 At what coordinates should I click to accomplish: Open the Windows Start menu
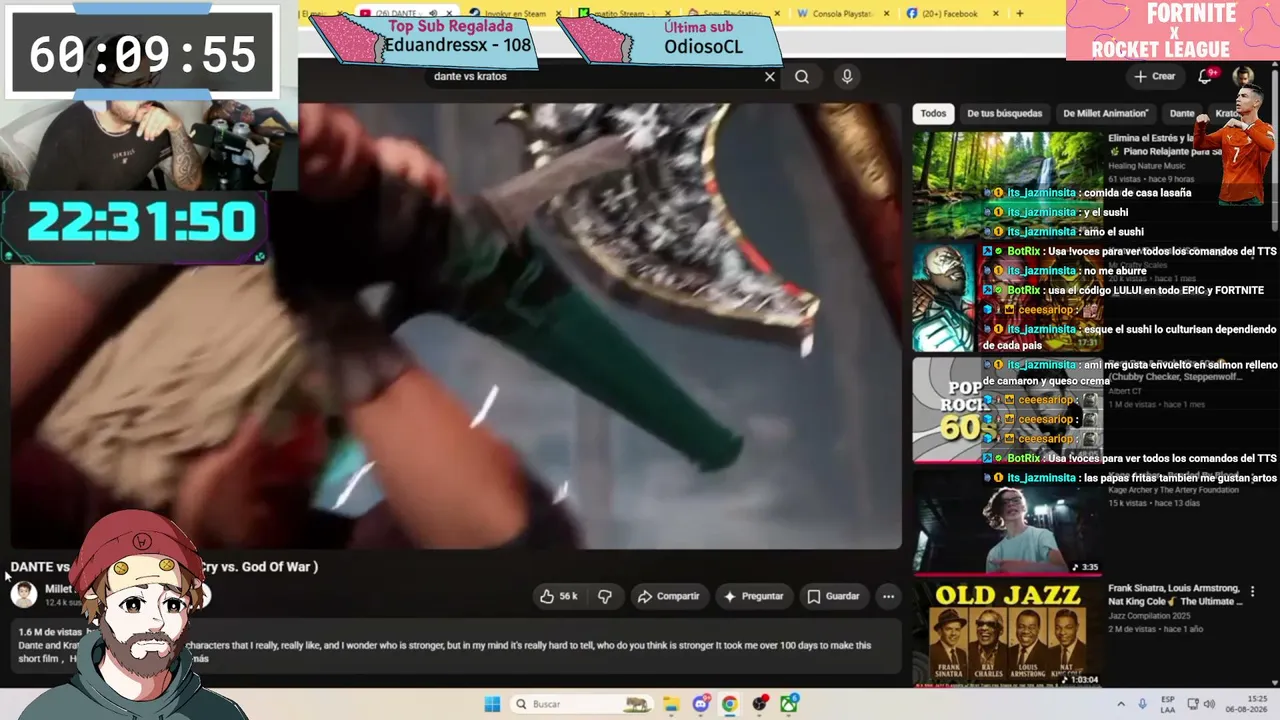click(492, 704)
